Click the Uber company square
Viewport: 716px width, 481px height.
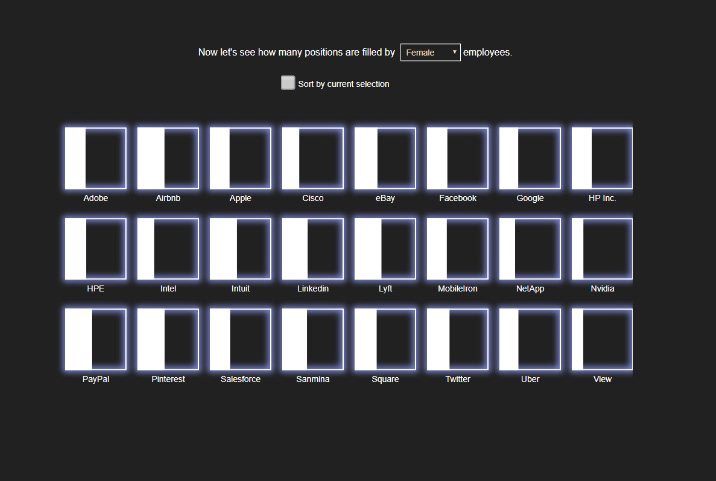pyautogui.click(x=530, y=339)
